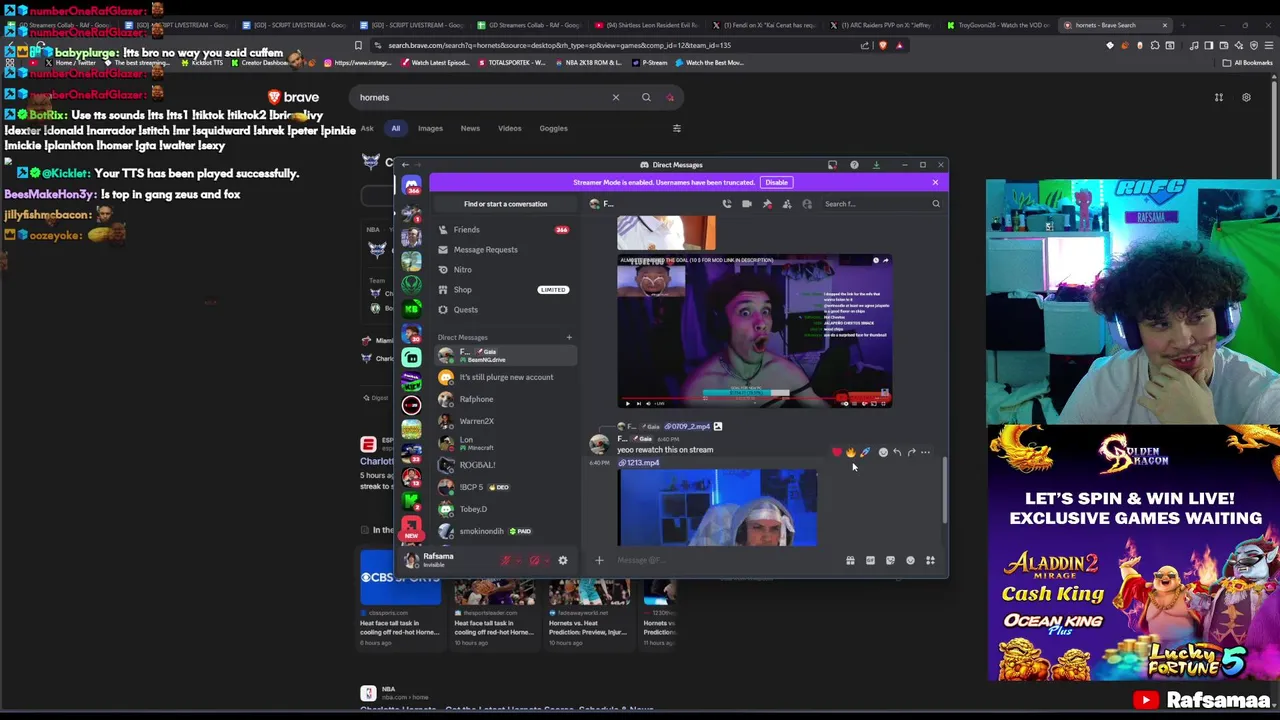
Task: Open DM with Rafphone
Action: coord(504,399)
